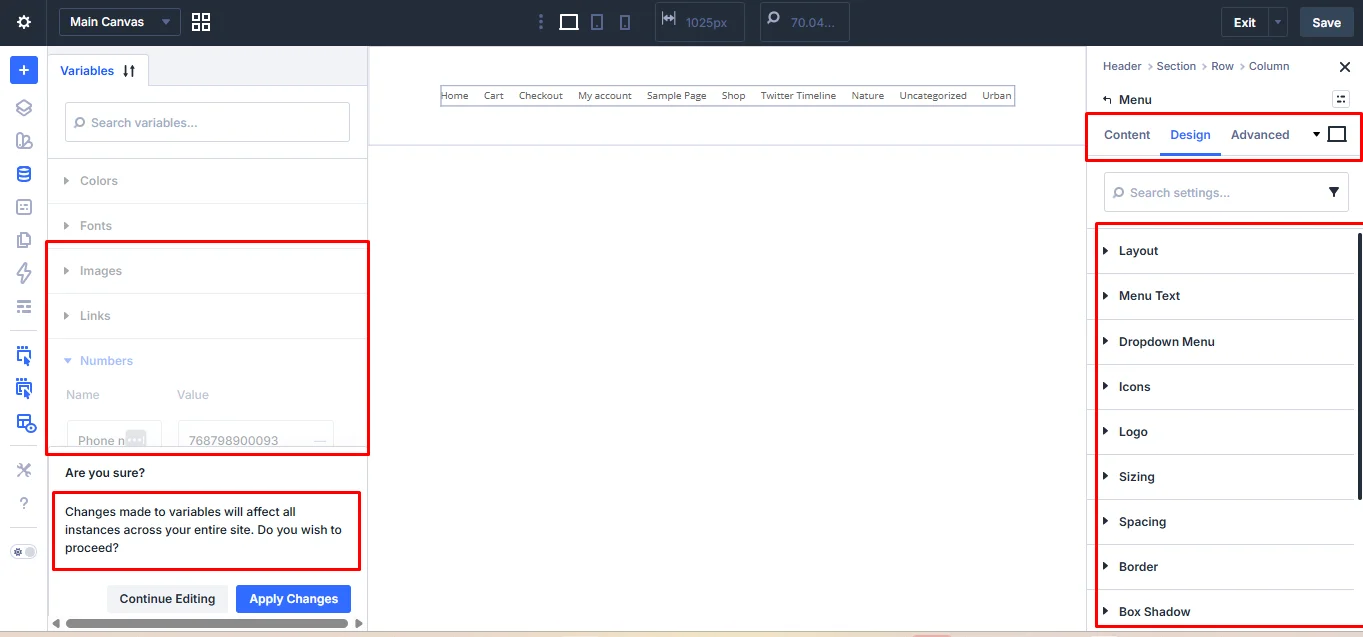Switch to phone view icon

coord(625,22)
